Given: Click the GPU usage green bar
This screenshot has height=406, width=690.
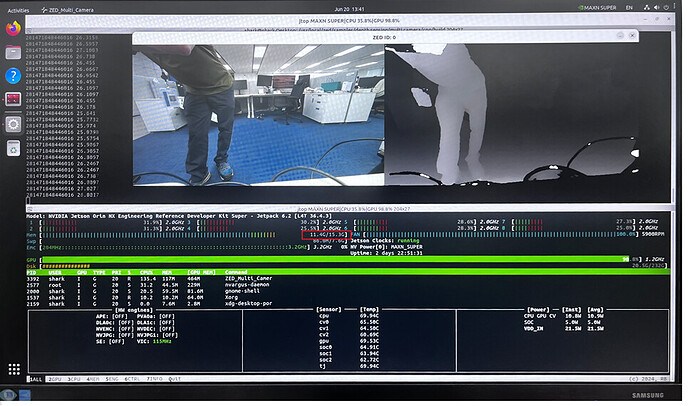Looking at the screenshot, I should tap(335, 260).
